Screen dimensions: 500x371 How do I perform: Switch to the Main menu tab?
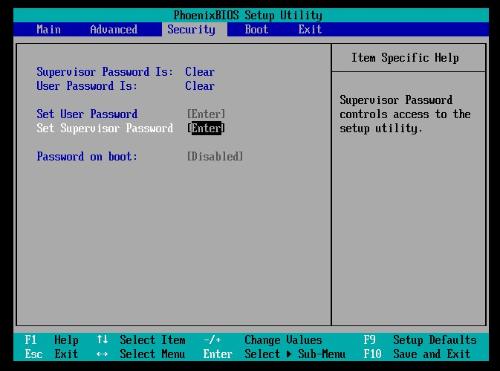pos(49,29)
